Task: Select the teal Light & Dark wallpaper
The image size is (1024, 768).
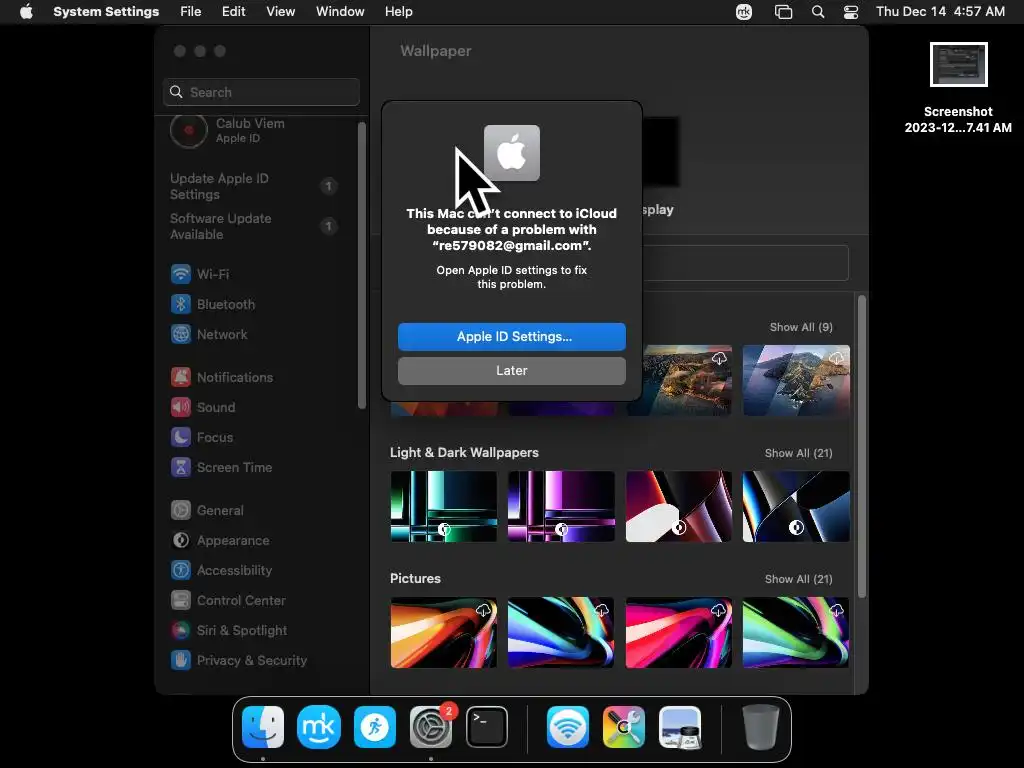Action: [443, 507]
